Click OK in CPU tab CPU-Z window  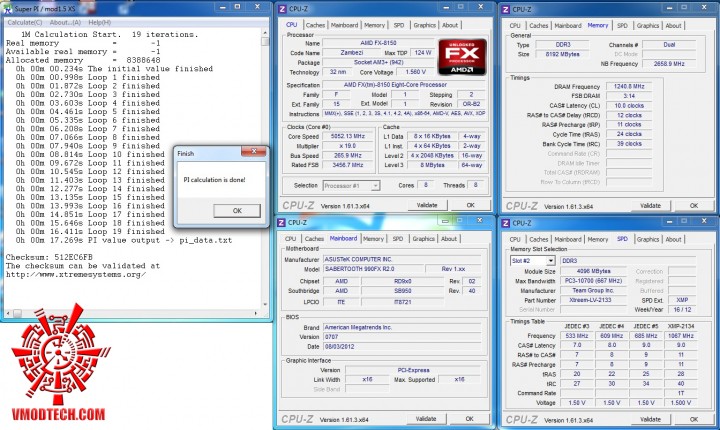pyautogui.click(x=470, y=205)
